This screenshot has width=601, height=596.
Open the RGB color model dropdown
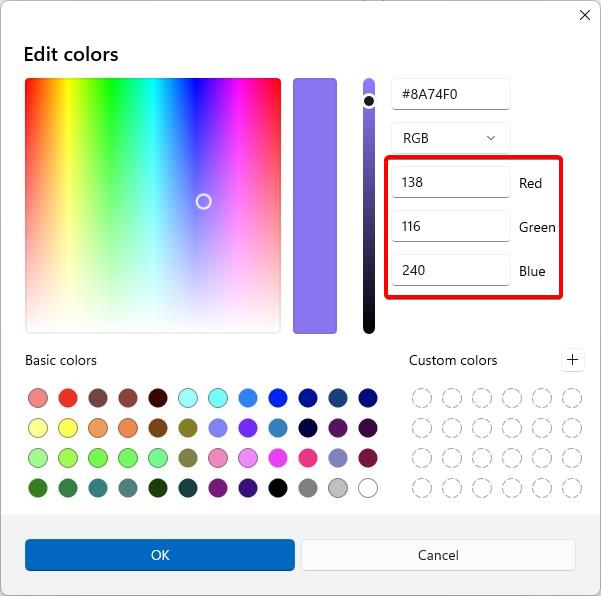tap(450, 138)
